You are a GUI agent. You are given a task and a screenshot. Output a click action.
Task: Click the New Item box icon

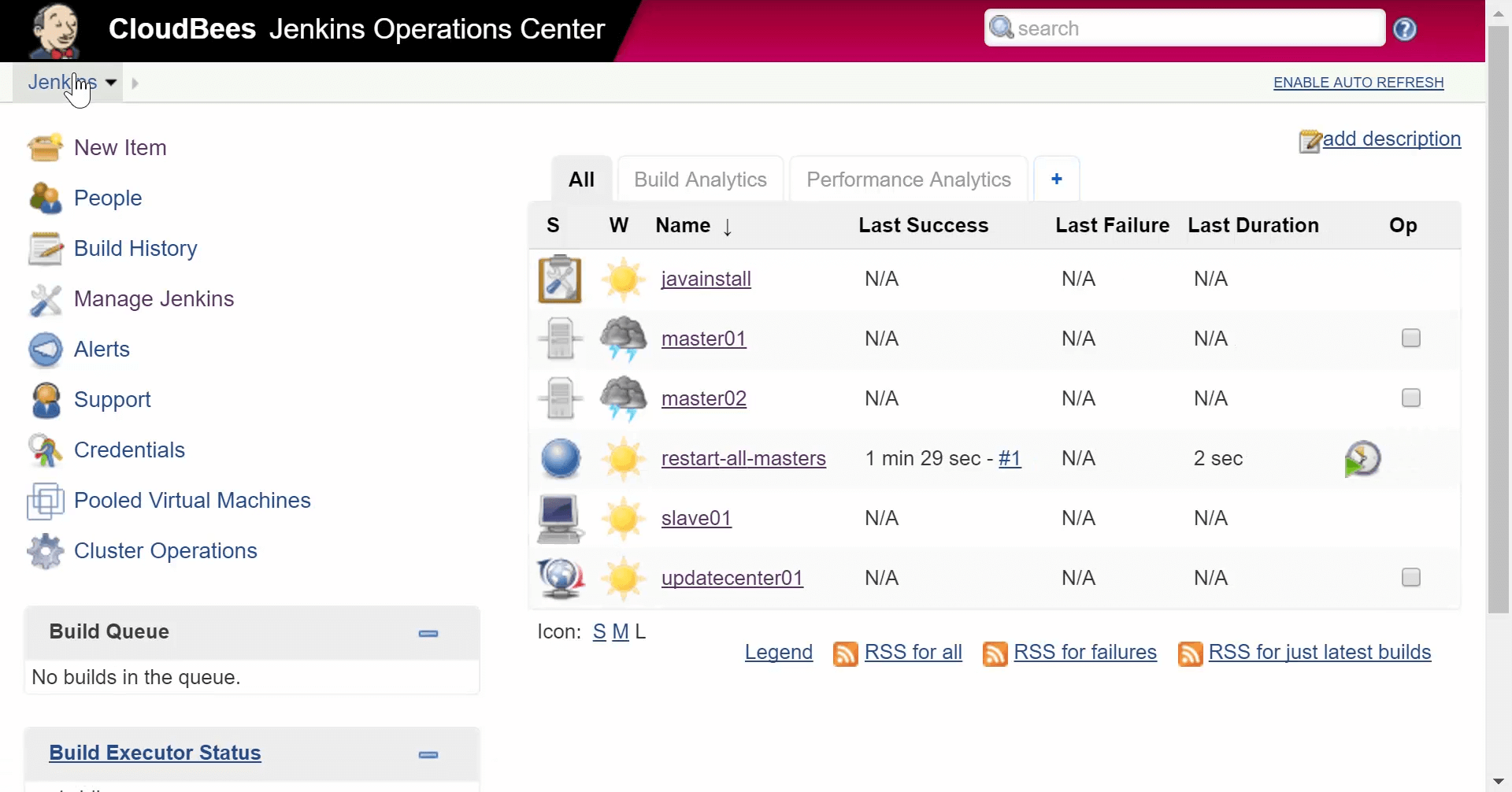pos(45,147)
